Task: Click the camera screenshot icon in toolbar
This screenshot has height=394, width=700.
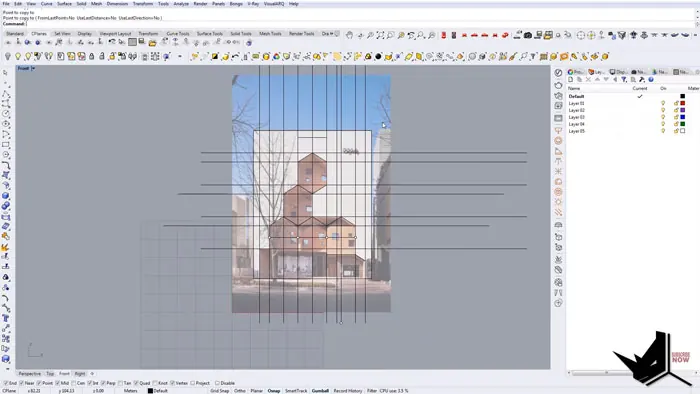Action: tap(528, 35)
